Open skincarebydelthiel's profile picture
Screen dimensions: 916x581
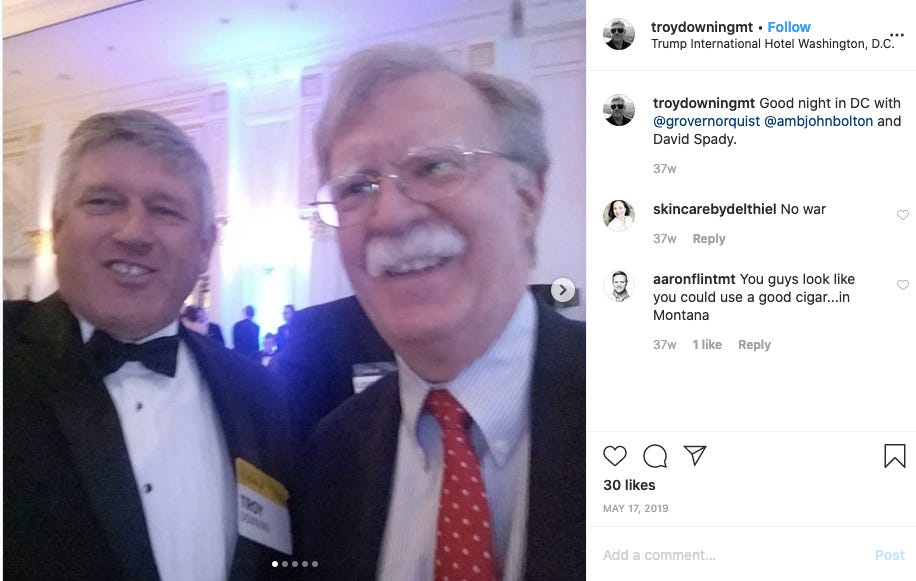[619, 215]
